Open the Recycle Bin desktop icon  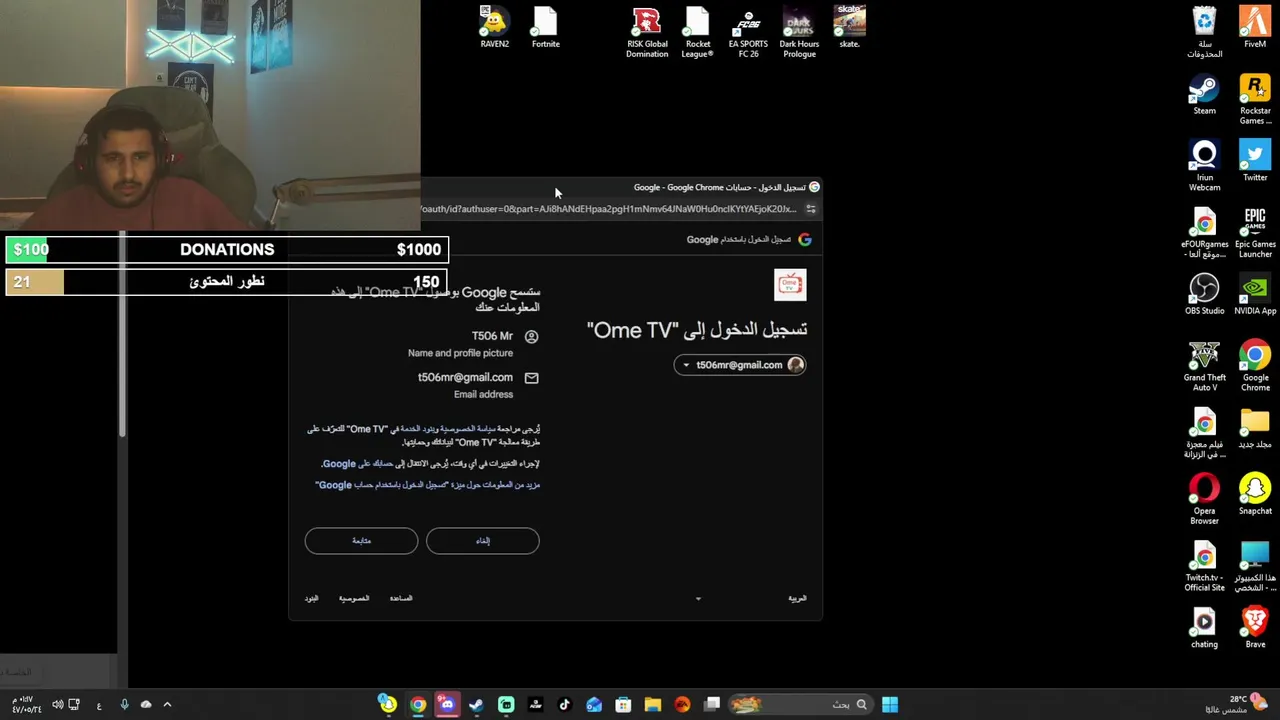point(1204,32)
